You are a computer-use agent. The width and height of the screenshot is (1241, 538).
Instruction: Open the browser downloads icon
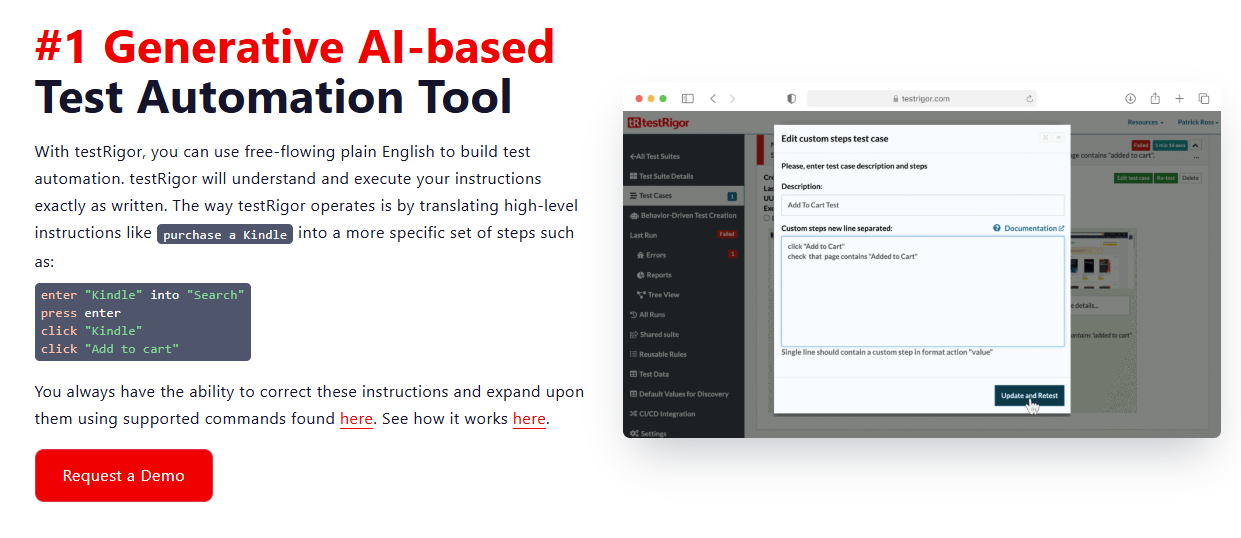(1130, 99)
